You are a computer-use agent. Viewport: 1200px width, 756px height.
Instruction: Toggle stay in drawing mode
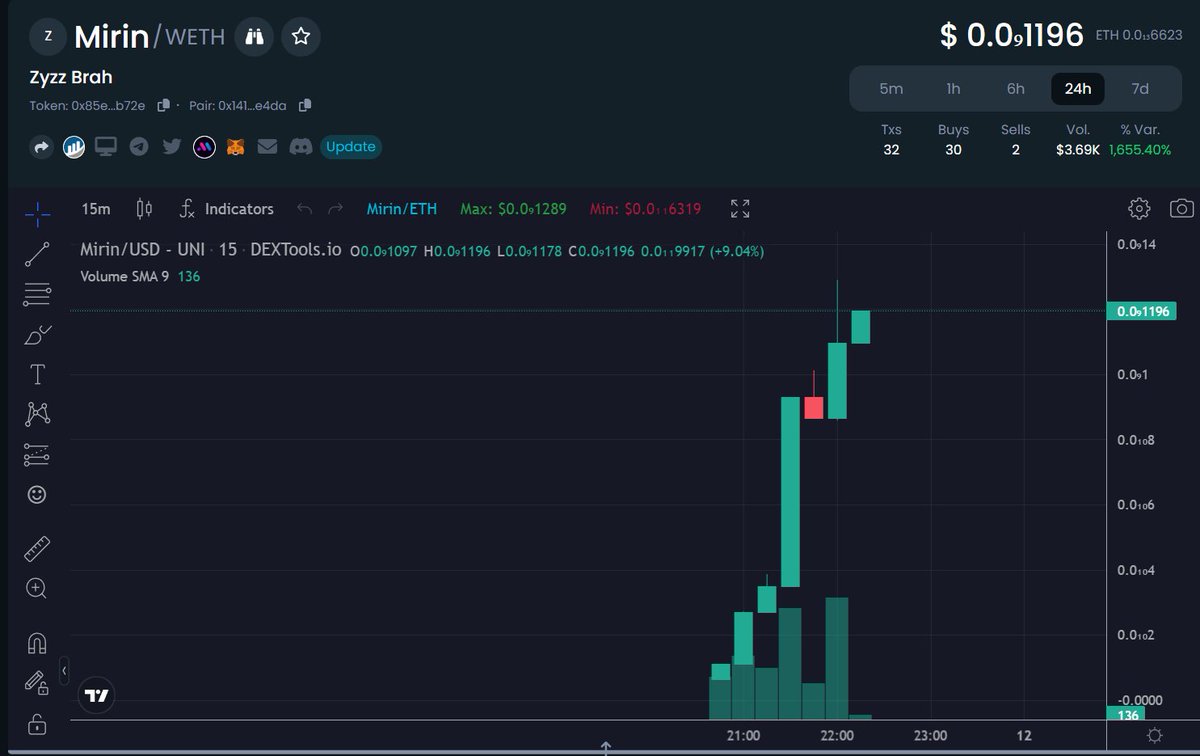click(x=37, y=682)
